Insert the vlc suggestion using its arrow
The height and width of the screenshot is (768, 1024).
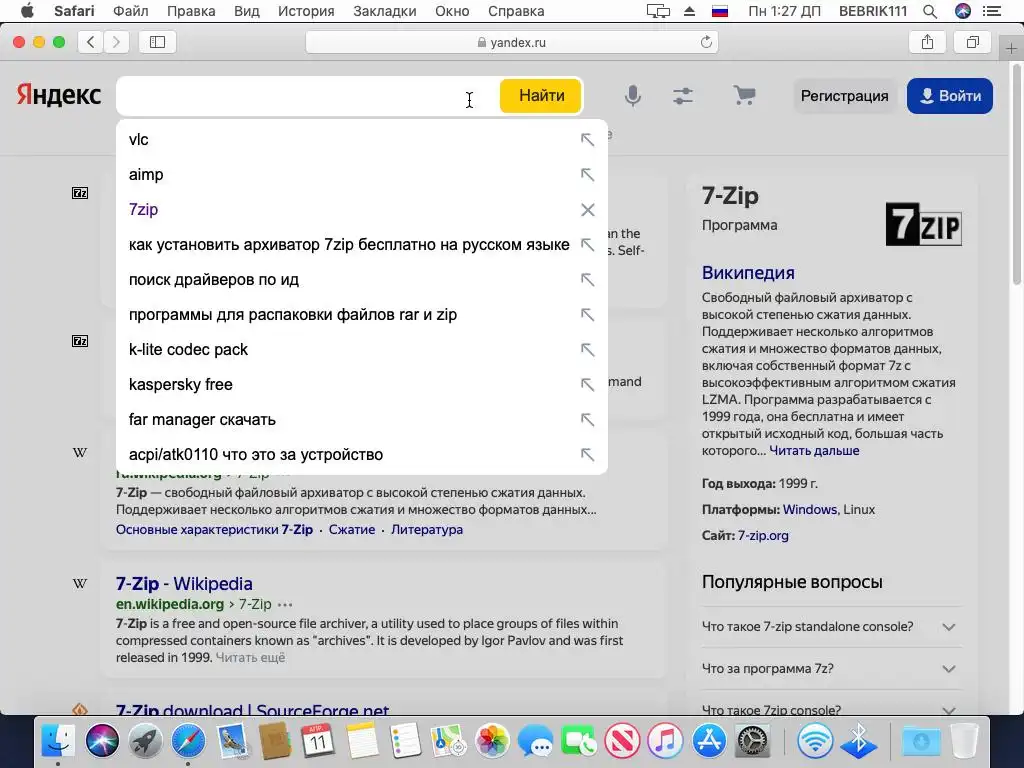(588, 140)
